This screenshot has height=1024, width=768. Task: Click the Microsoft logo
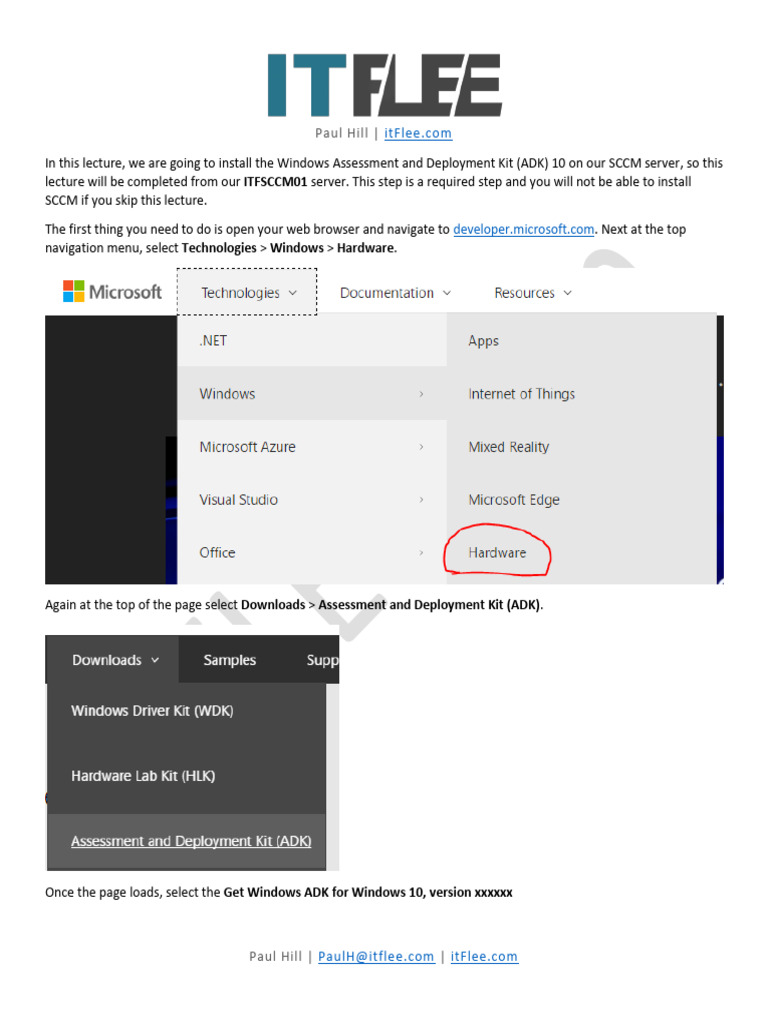pos(112,292)
